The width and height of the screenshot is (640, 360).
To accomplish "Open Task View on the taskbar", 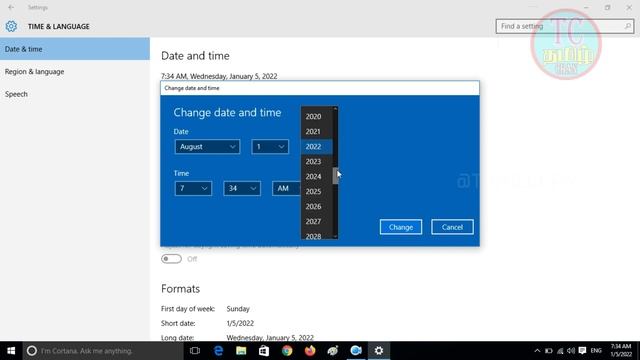I will pos(195,351).
